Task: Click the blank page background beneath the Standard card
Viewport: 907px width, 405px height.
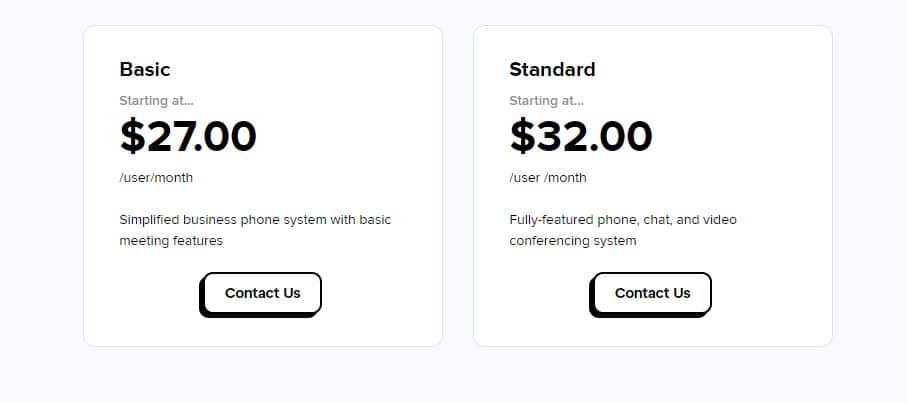Action: tap(652, 376)
